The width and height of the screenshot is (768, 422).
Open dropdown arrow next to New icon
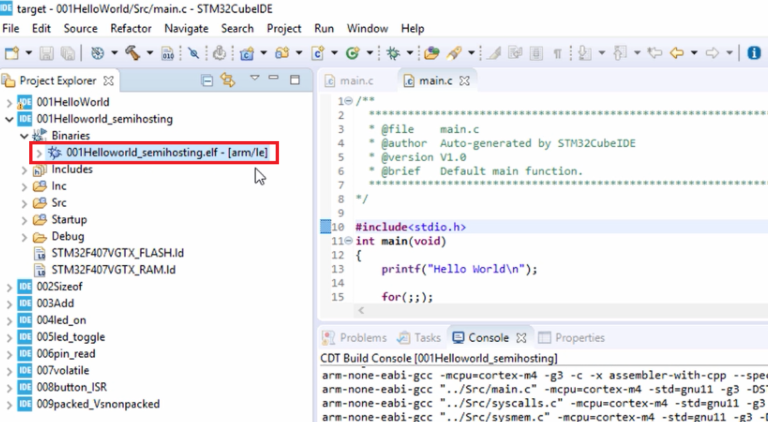(29, 53)
